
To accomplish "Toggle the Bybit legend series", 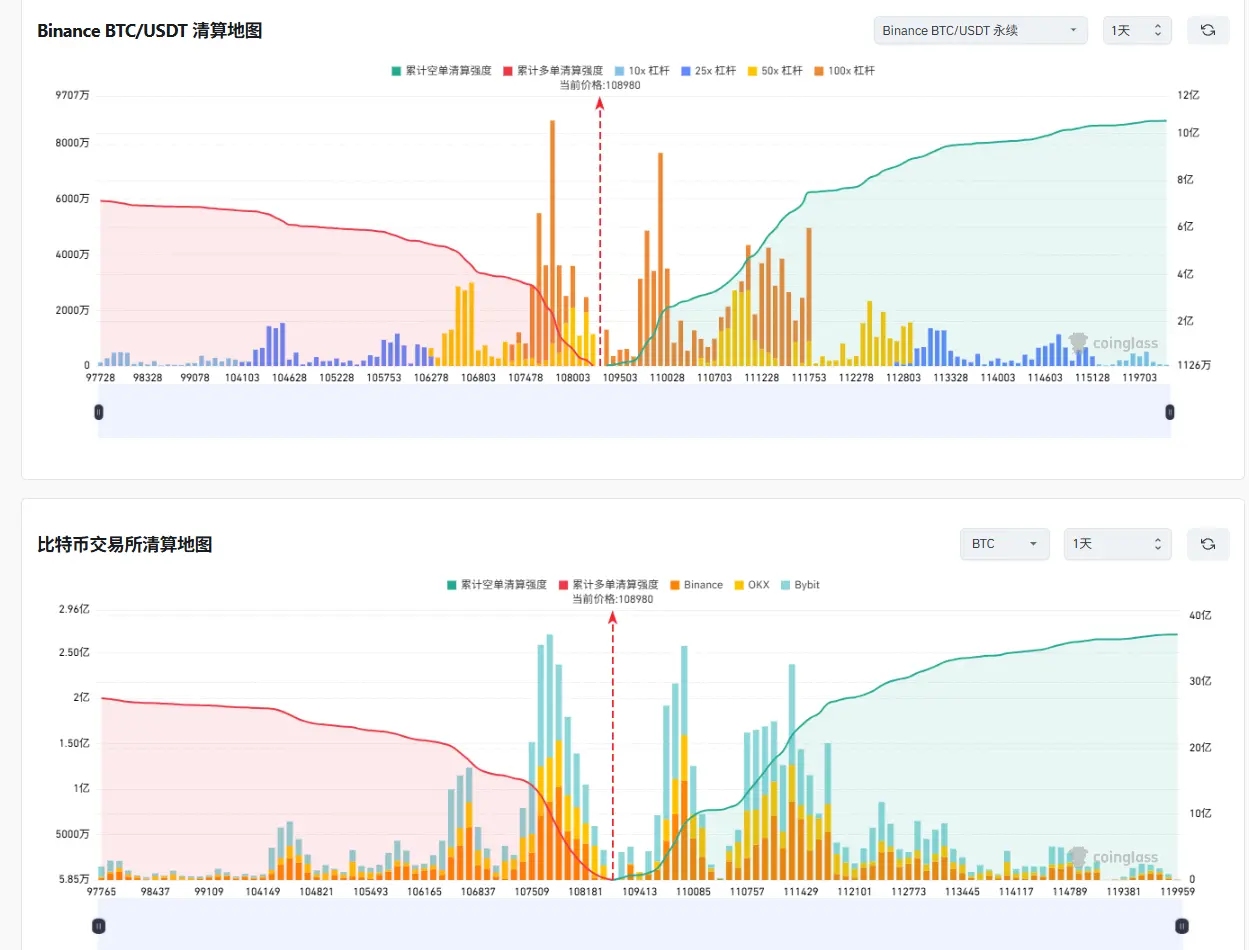I will [800, 585].
